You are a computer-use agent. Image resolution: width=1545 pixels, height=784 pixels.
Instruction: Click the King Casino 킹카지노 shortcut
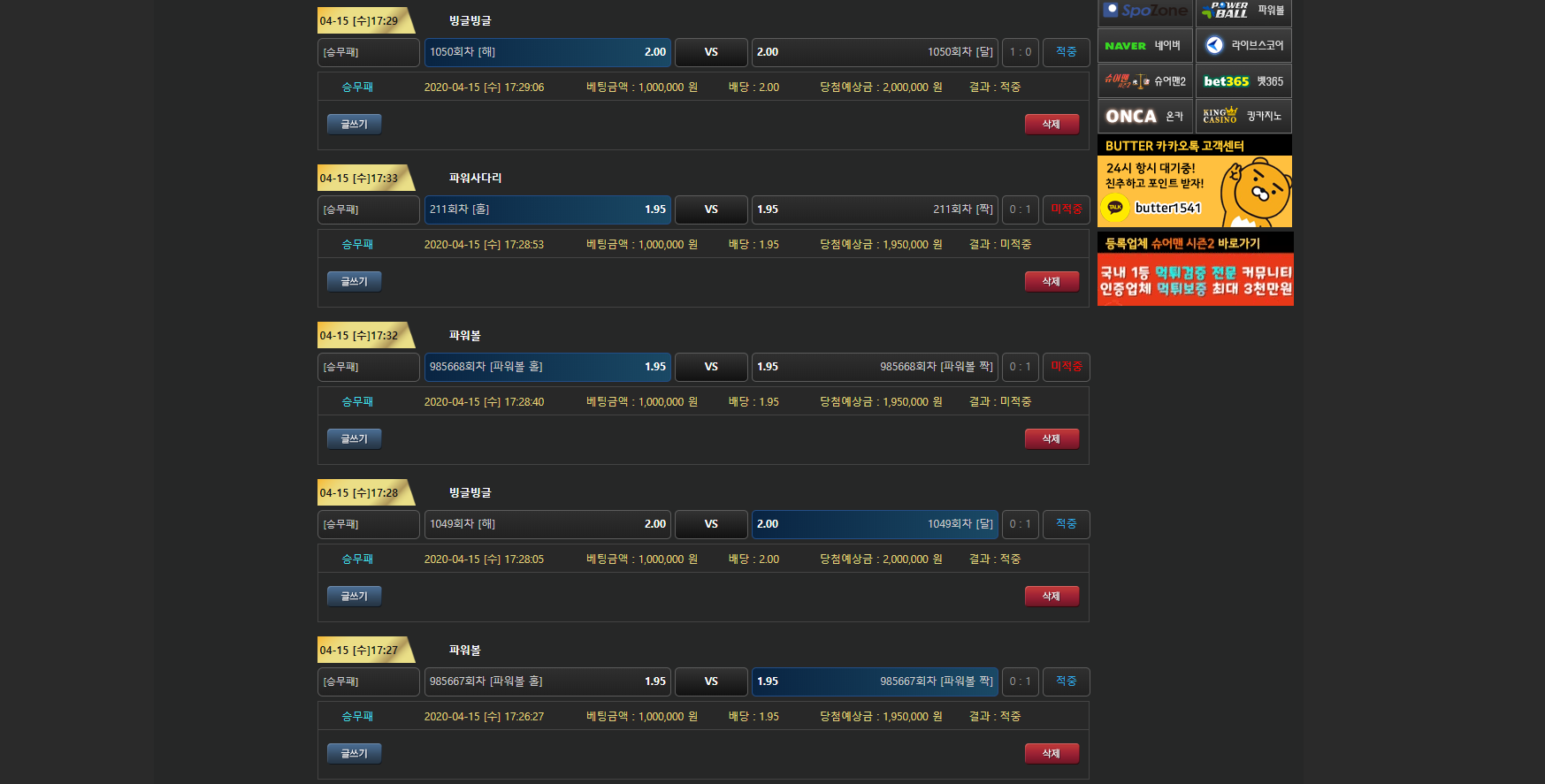point(1243,116)
